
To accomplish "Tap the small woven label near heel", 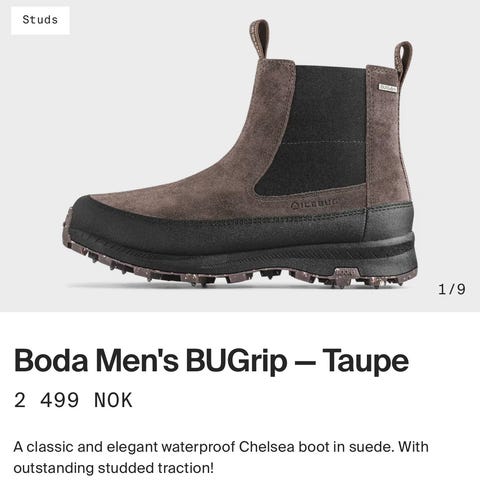I will click(x=388, y=88).
